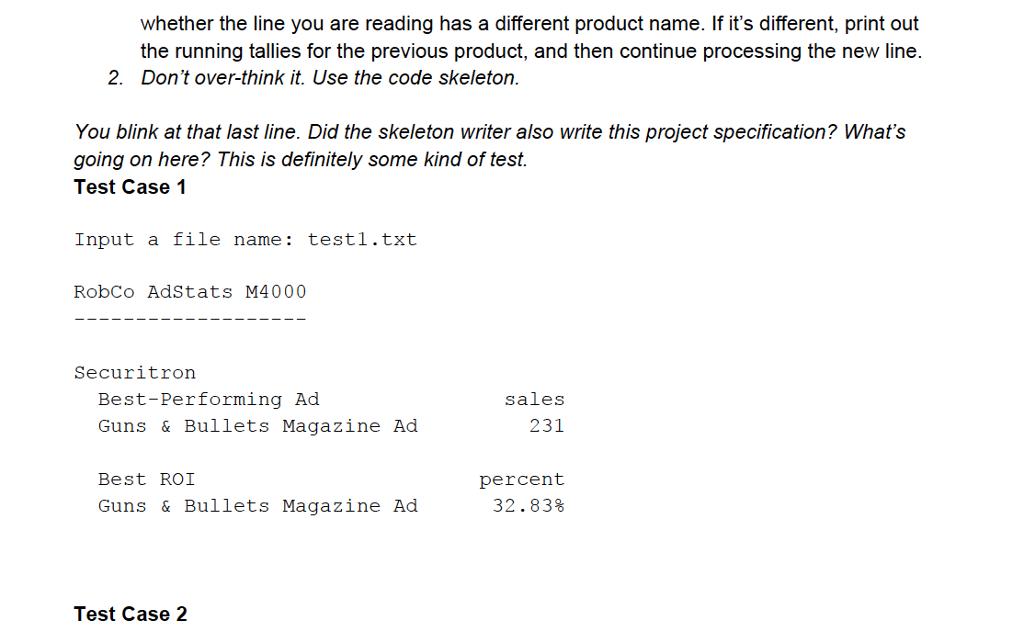Image resolution: width=1024 pixels, height=643 pixels.
Task: Click the Securitron product name
Action: [135, 373]
